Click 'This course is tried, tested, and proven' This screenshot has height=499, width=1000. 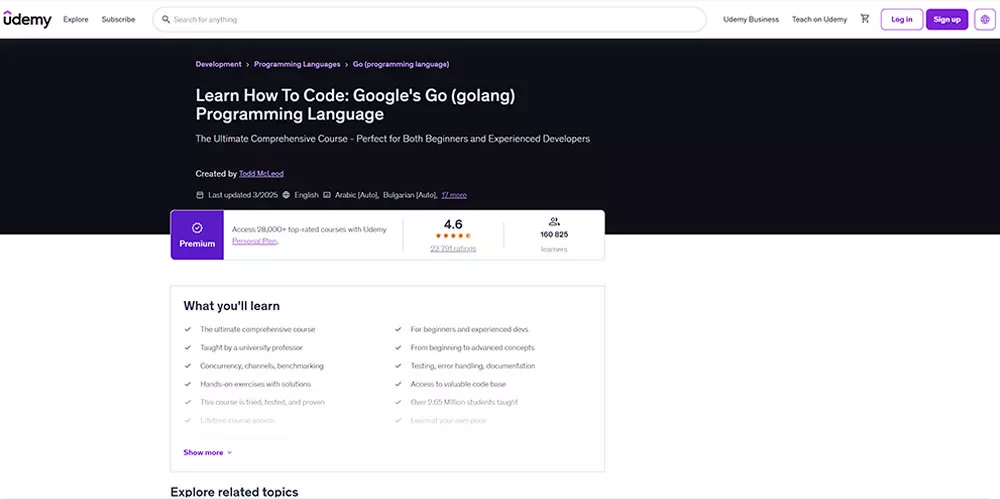[263, 402]
